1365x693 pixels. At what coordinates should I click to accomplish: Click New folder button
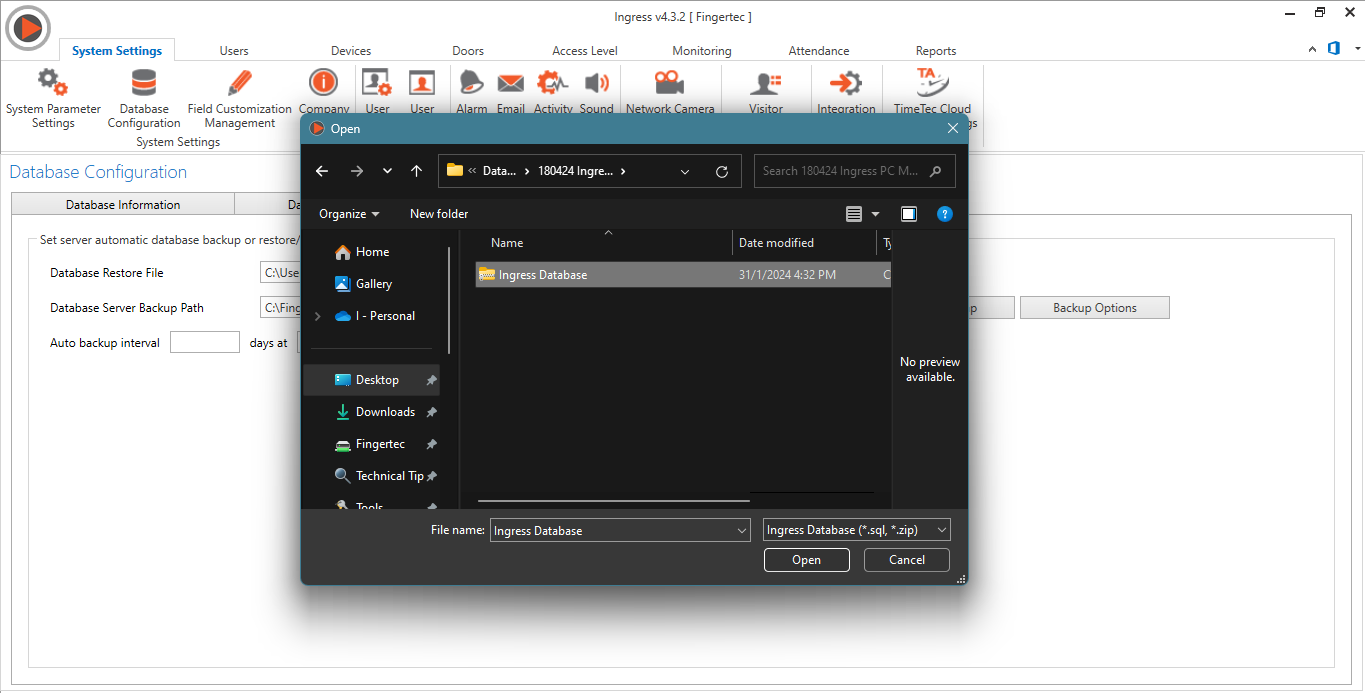point(439,214)
